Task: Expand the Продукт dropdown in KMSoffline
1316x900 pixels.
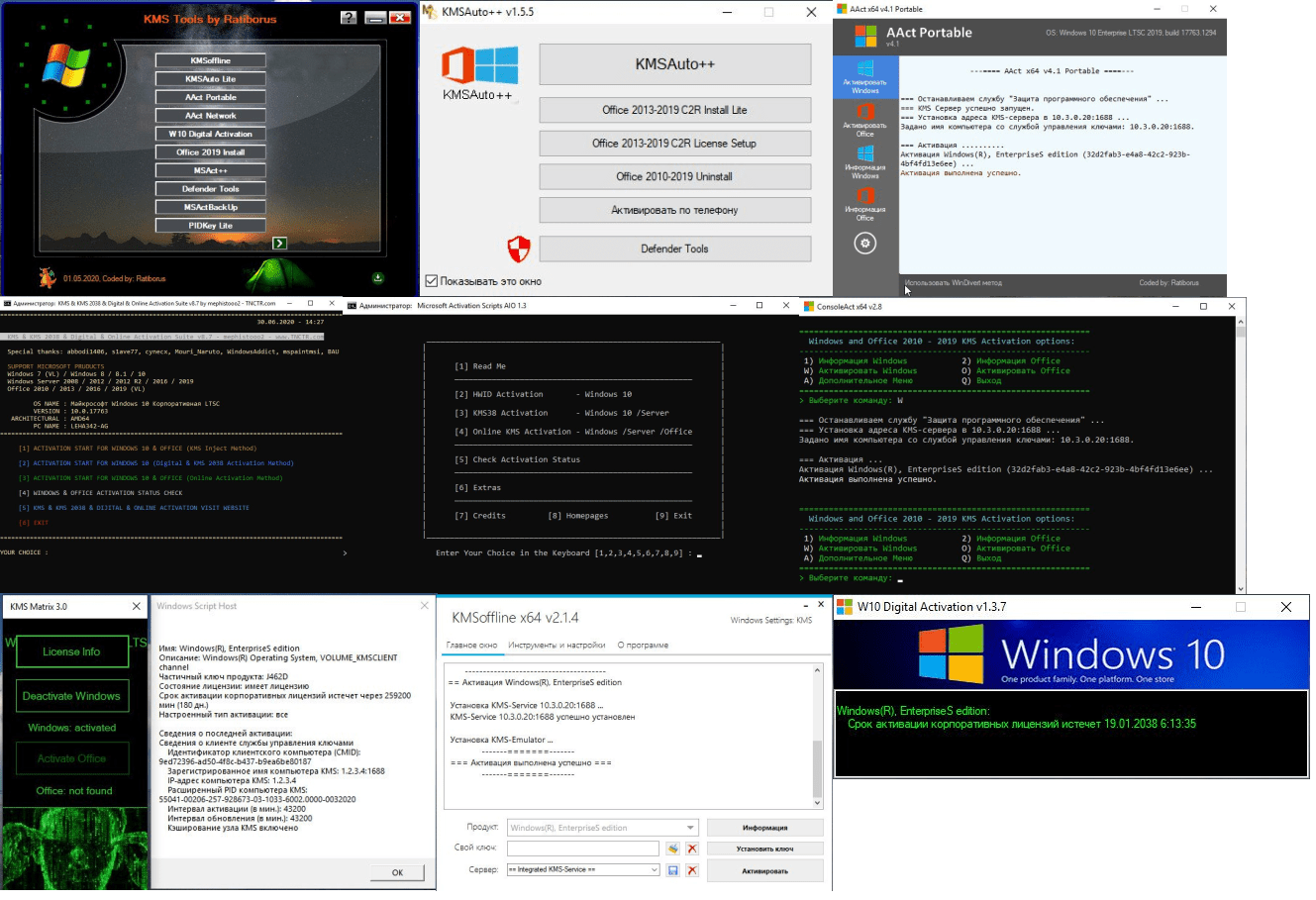Action: (x=690, y=828)
